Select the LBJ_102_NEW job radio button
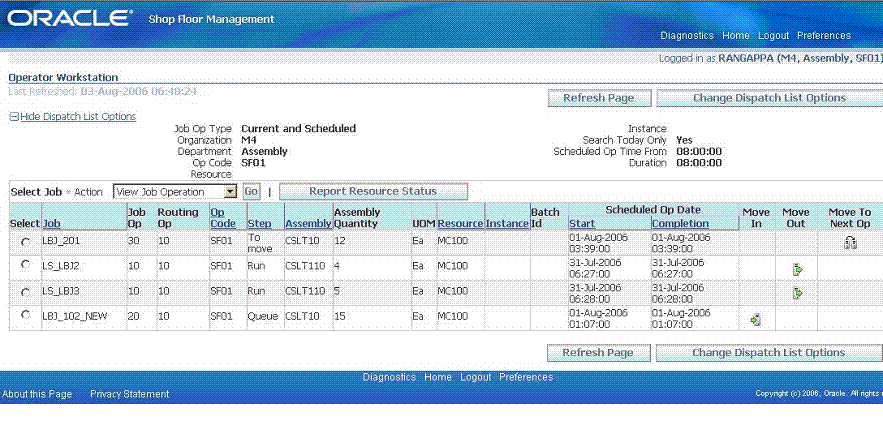Viewport: 883px width, 432px height. 25,315
